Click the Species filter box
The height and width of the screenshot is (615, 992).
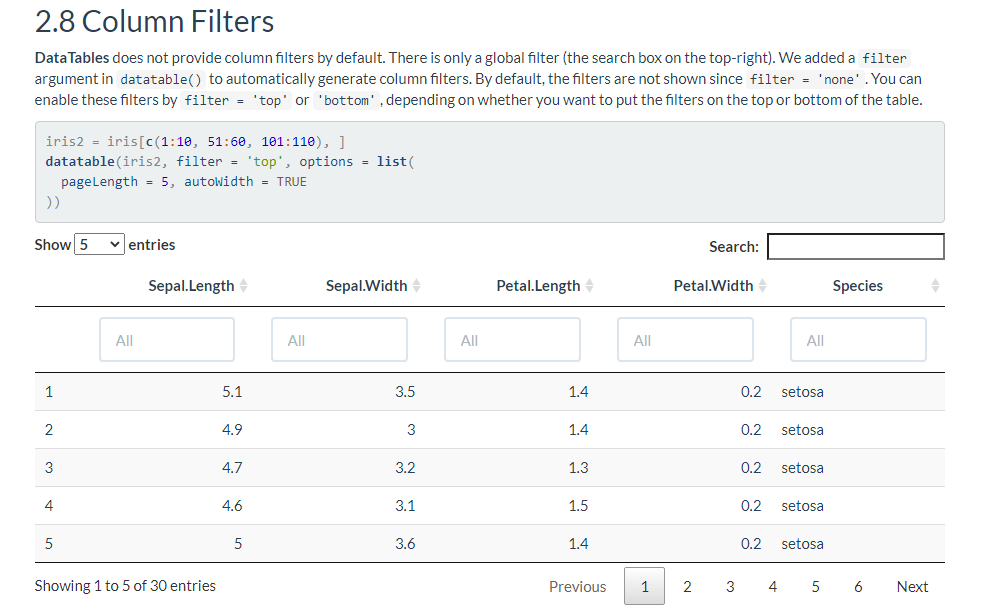click(x=859, y=340)
